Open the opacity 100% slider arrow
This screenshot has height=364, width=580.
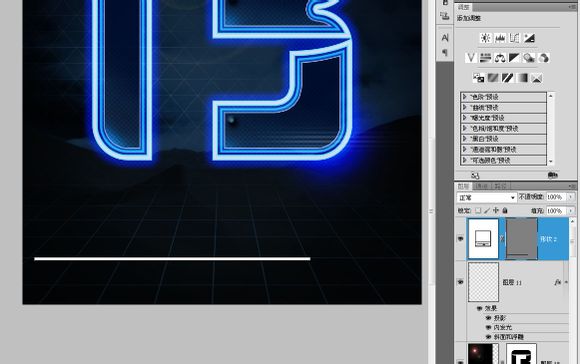(571, 197)
